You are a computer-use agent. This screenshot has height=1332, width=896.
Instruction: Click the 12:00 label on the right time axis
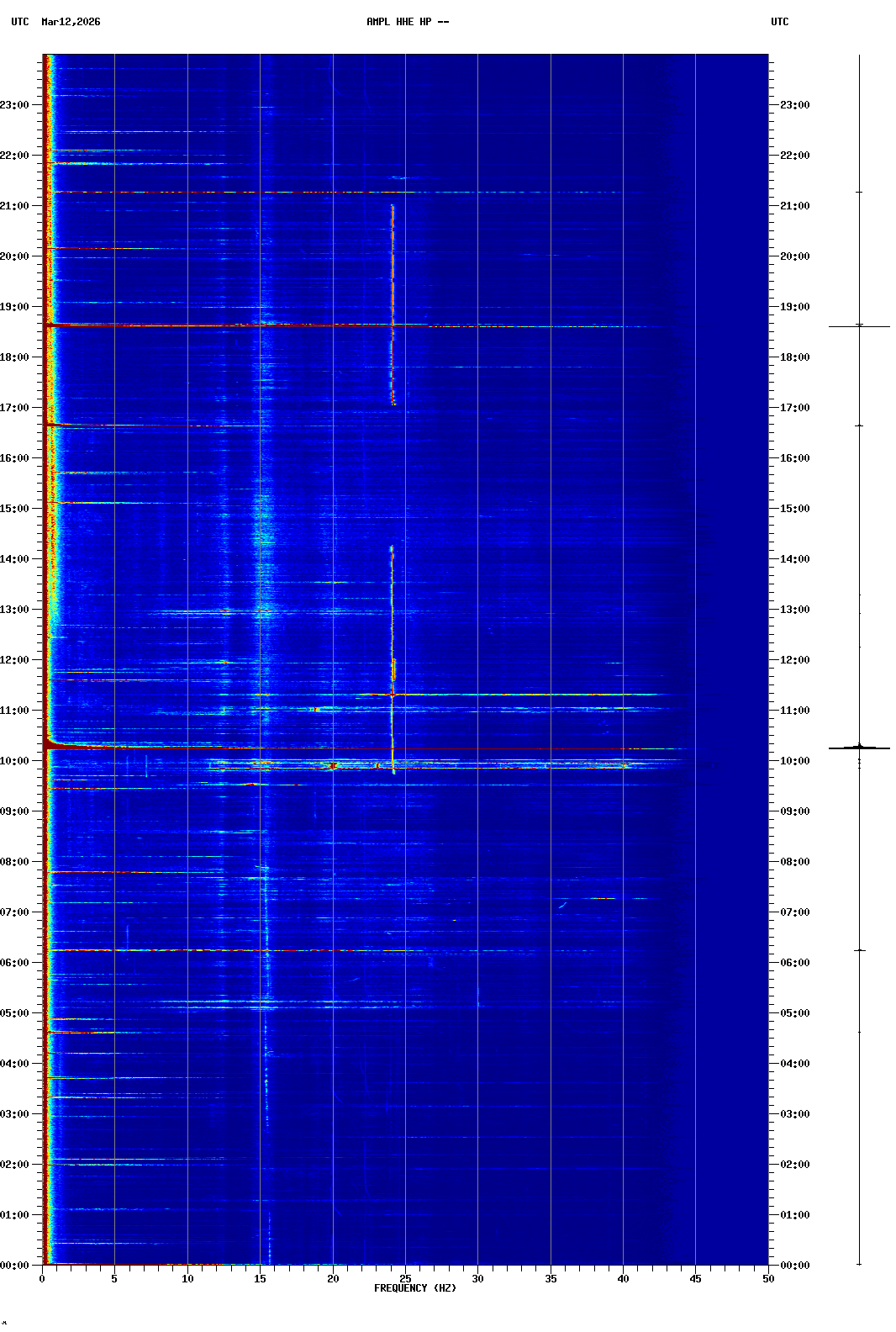click(794, 660)
